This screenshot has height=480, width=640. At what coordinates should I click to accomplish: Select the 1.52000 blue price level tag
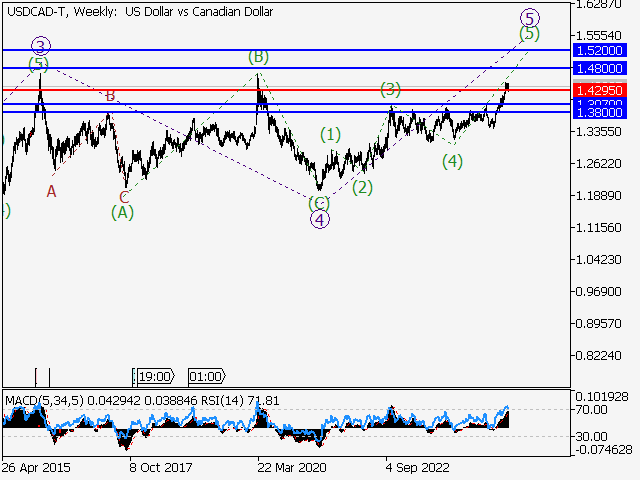coord(599,49)
